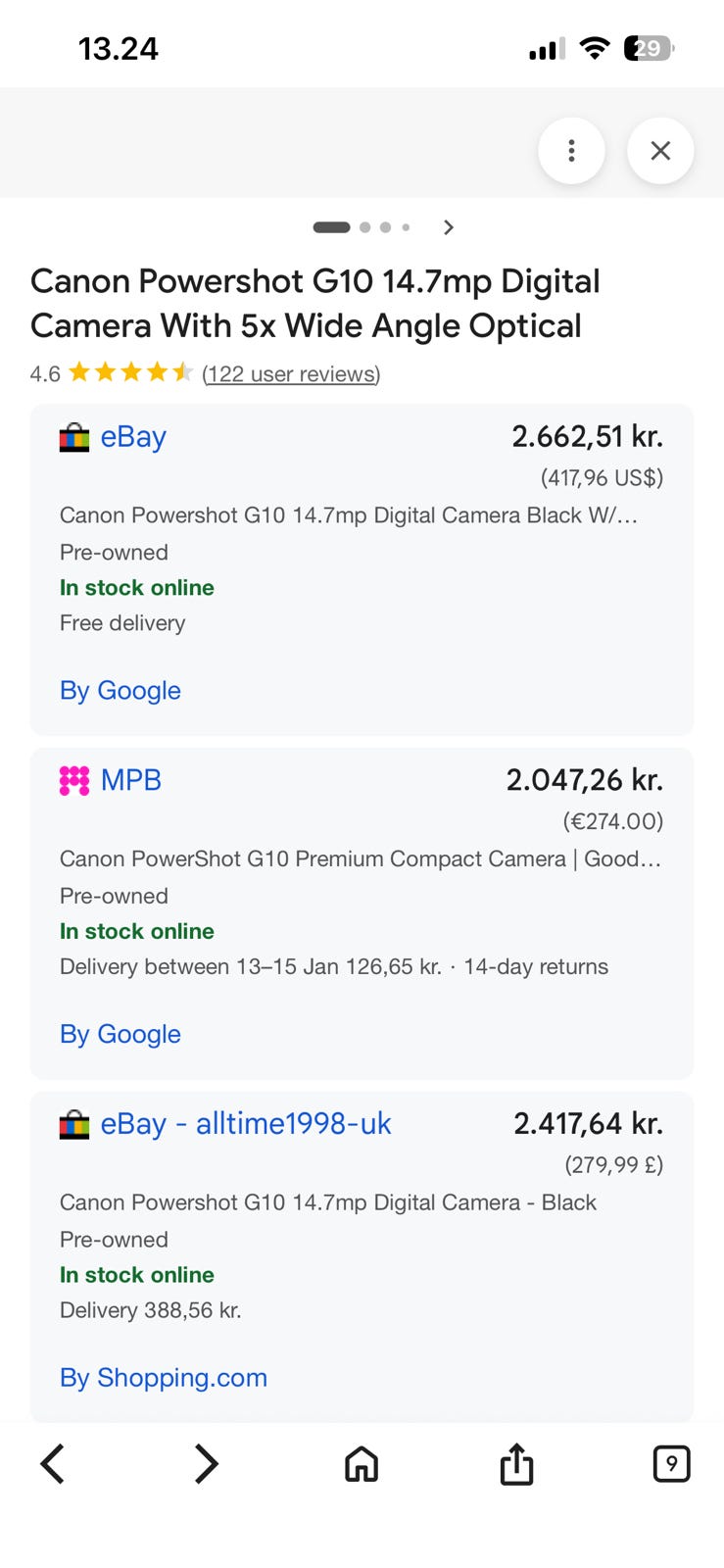Tap By Google under eBay listing
This screenshot has width=724, height=1568.
tap(121, 690)
